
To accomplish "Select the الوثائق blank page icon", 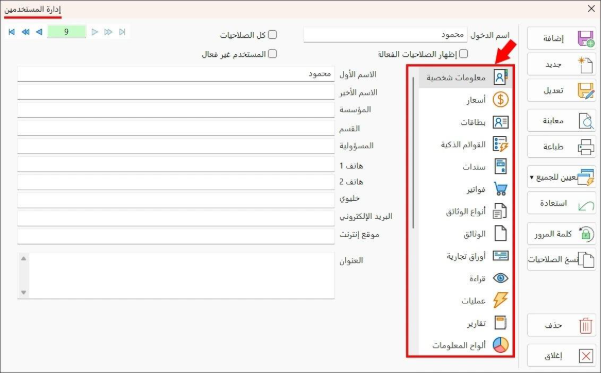I will click(500, 233).
